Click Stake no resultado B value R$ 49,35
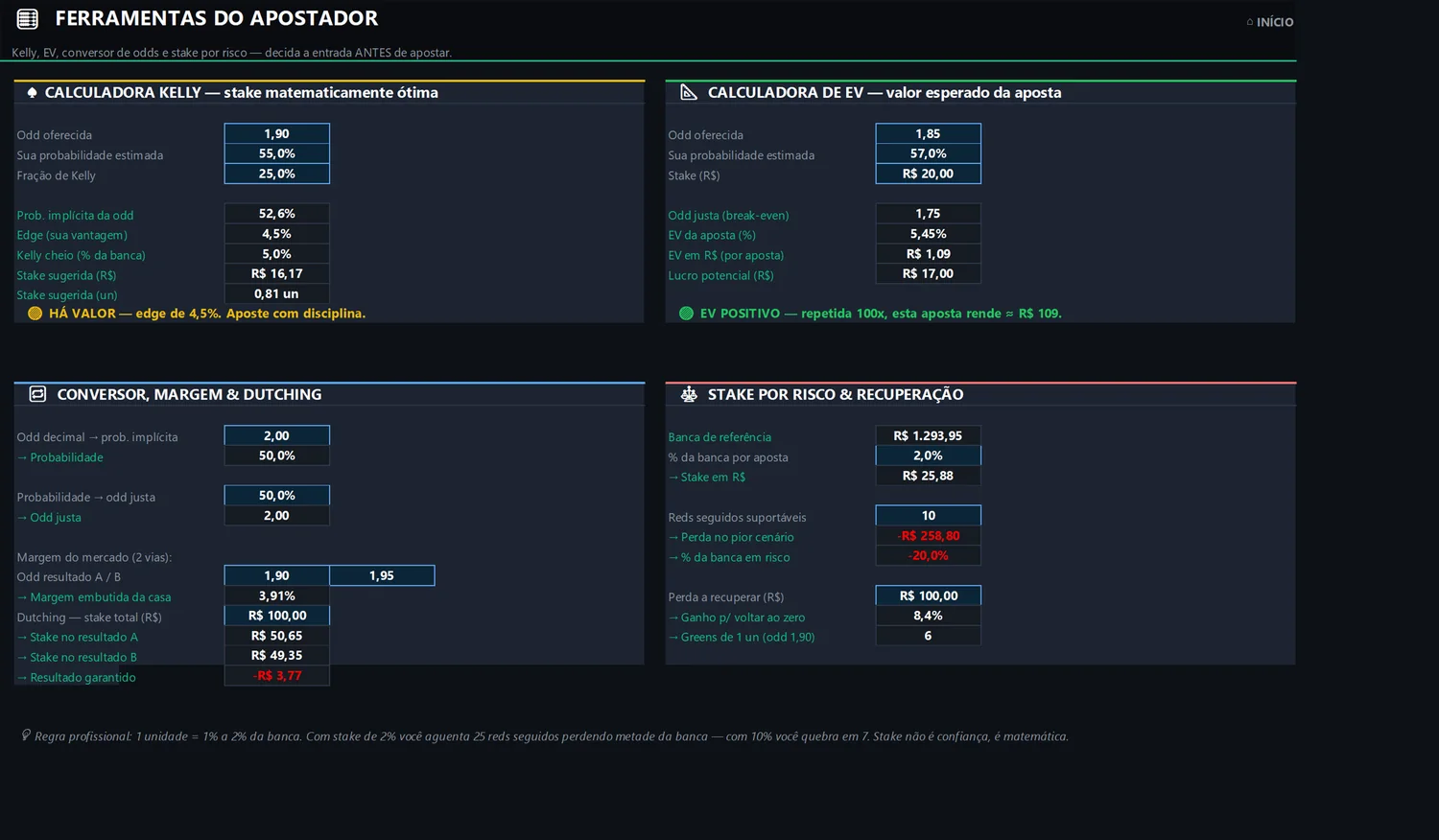 [277, 656]
